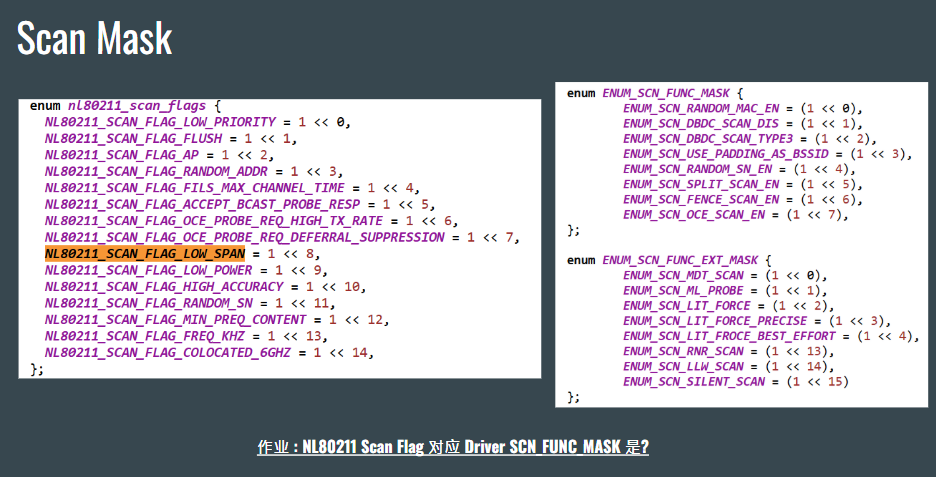This screenshot has height=477, width=936.
Task: Click NL80211_SCAN_FLAG_LOW_POWER entry
Action: pyautogui.click(x=186, y=270)
